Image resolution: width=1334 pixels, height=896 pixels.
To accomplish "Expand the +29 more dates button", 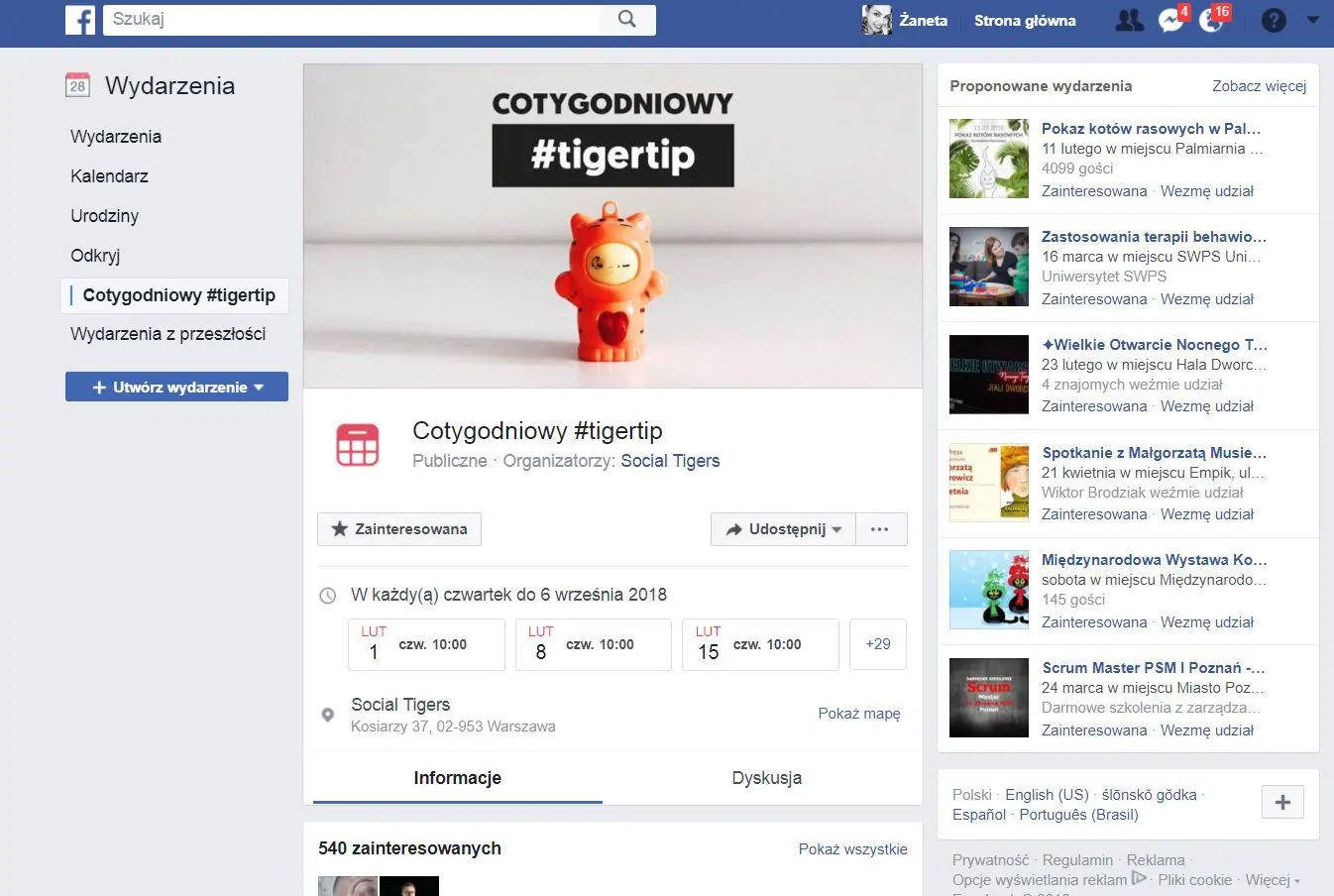I will pos(878,644).
